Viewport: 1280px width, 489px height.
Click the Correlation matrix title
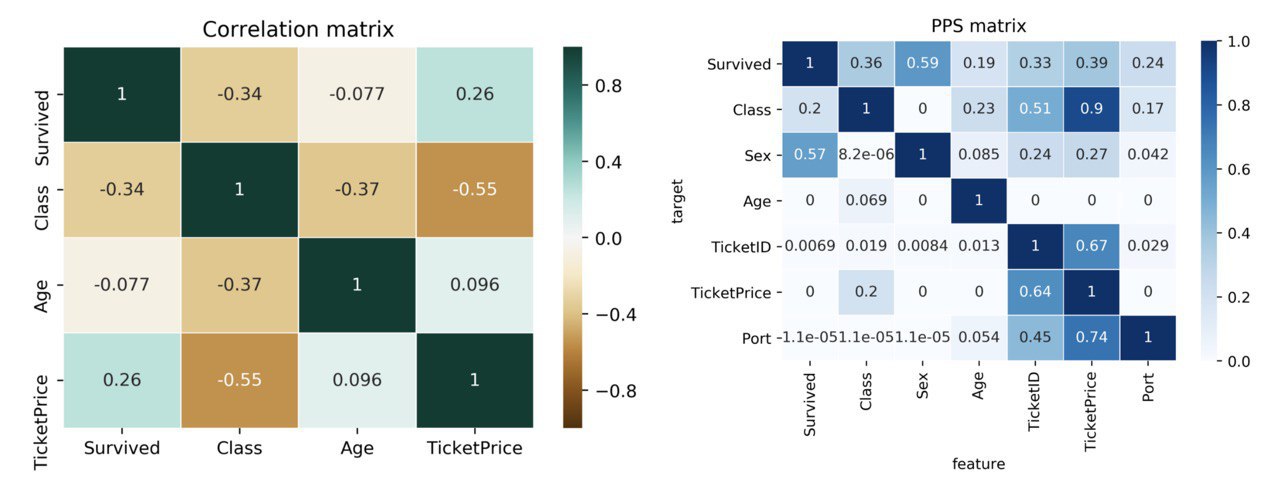(x=298, y=30)
